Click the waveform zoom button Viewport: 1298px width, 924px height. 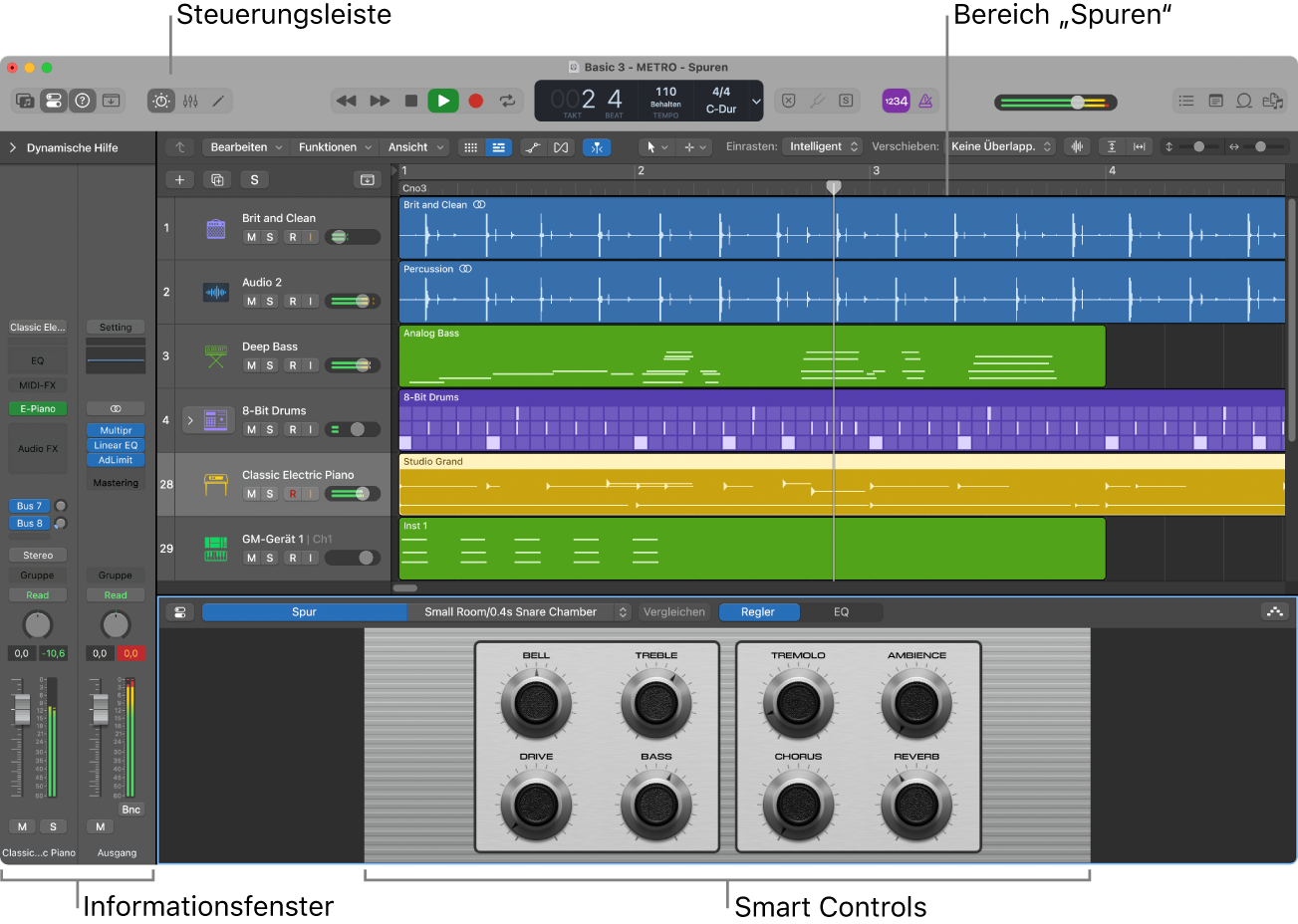[x=1077, y=146]
